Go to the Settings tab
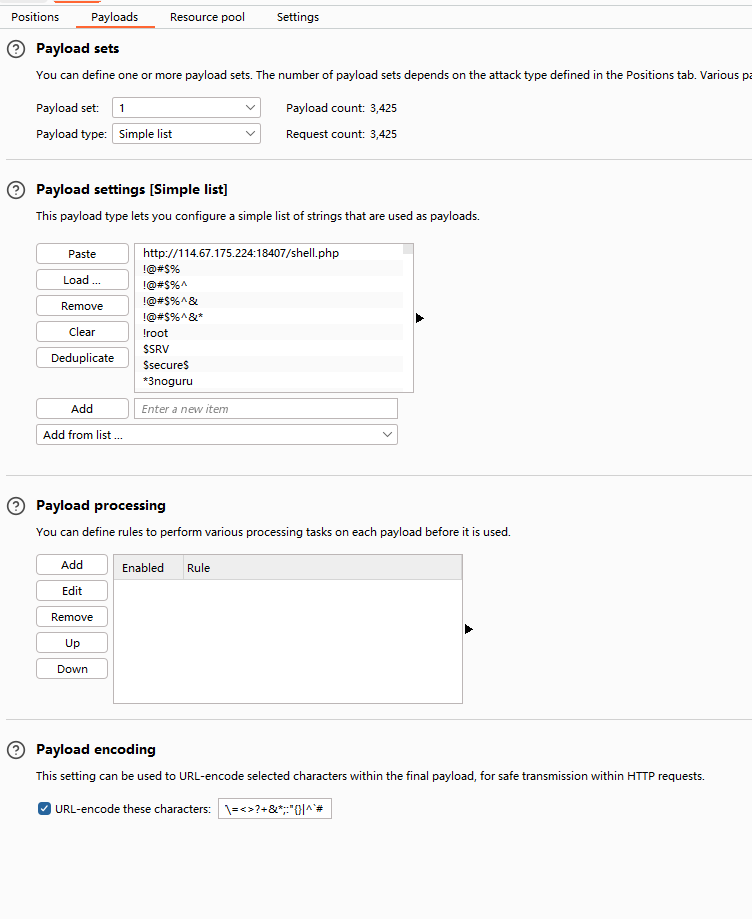This screenshot has width=752, height=919. coord(298,17)
